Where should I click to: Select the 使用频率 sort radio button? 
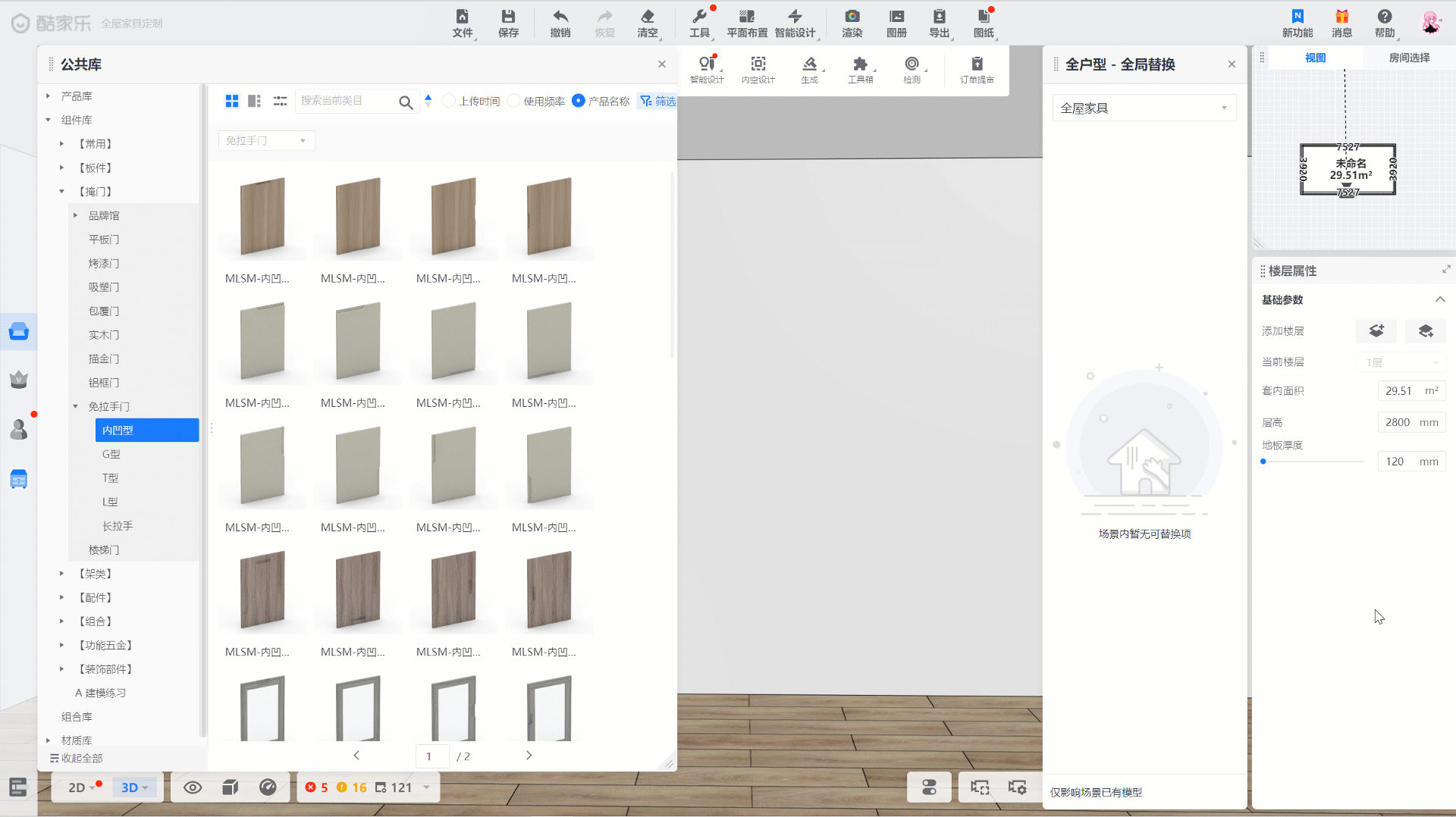pos(513,101)
